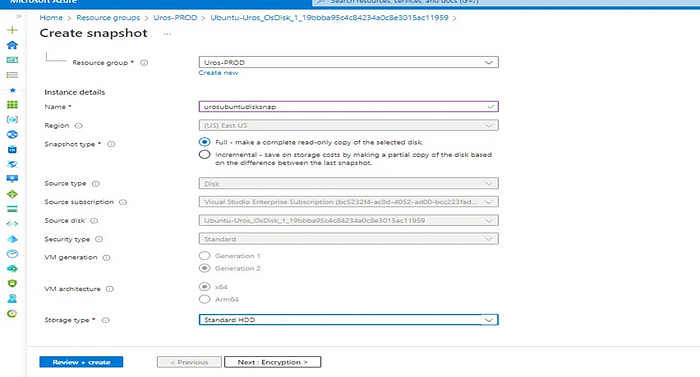Open the Source type dropdown showing Disk
The width and height of the screenshot is (700, 377).
point(349,183)
